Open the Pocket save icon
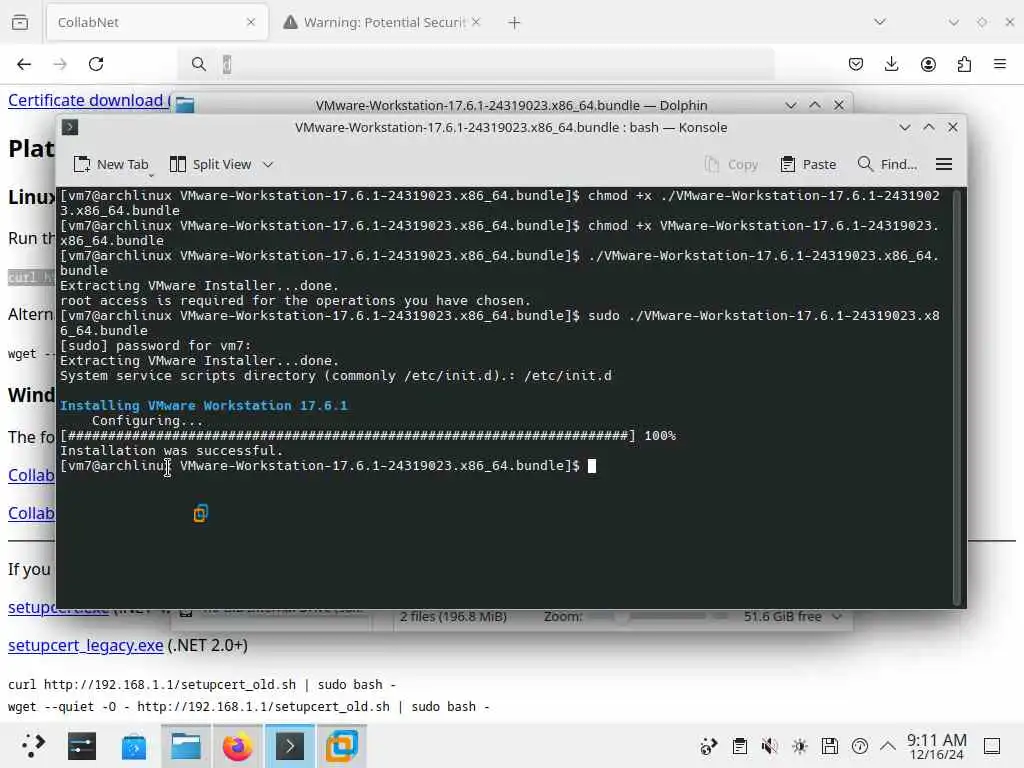 [856, 64]
